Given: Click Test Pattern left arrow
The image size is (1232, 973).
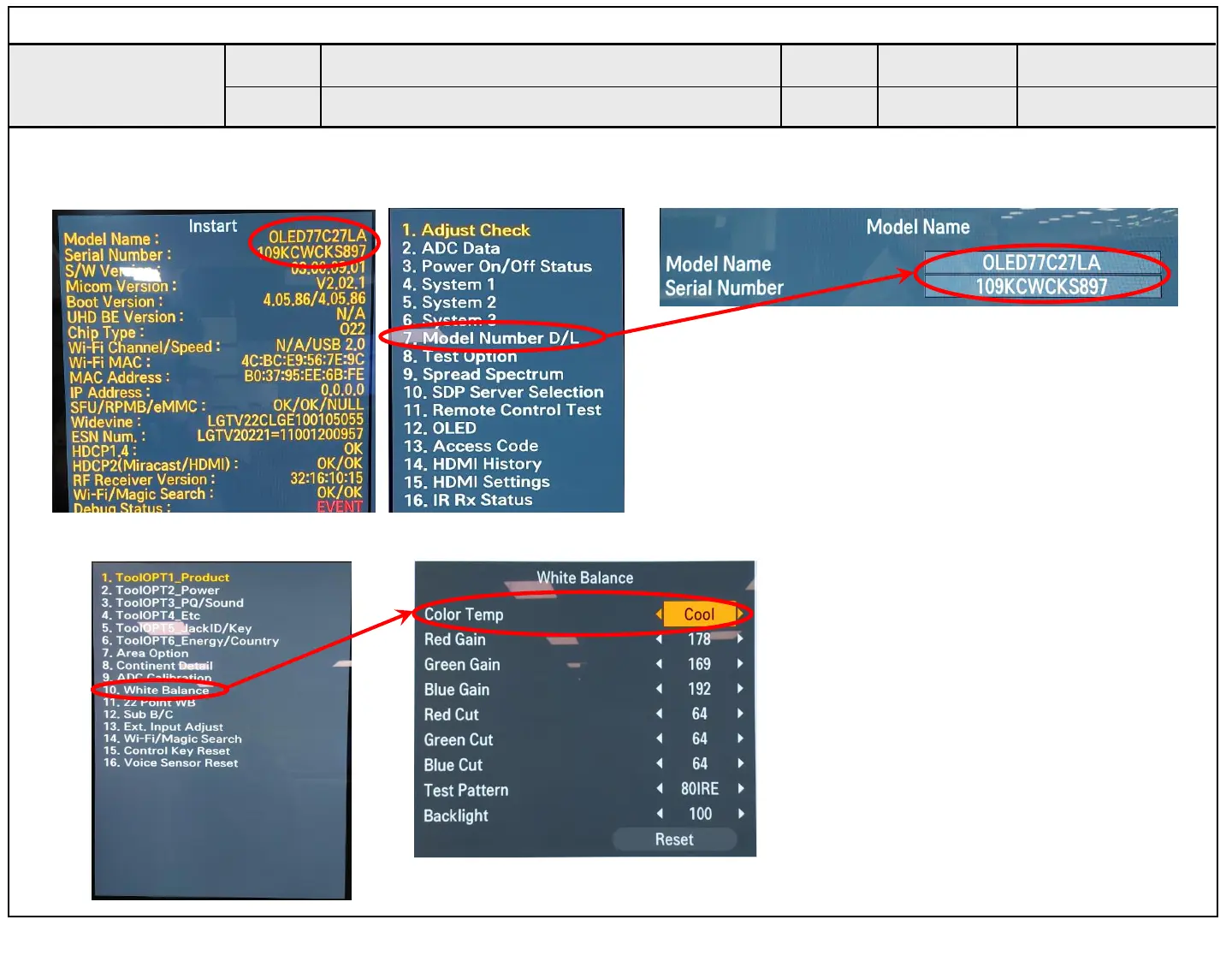Looking at the screenshot, I should coord(659,788).
